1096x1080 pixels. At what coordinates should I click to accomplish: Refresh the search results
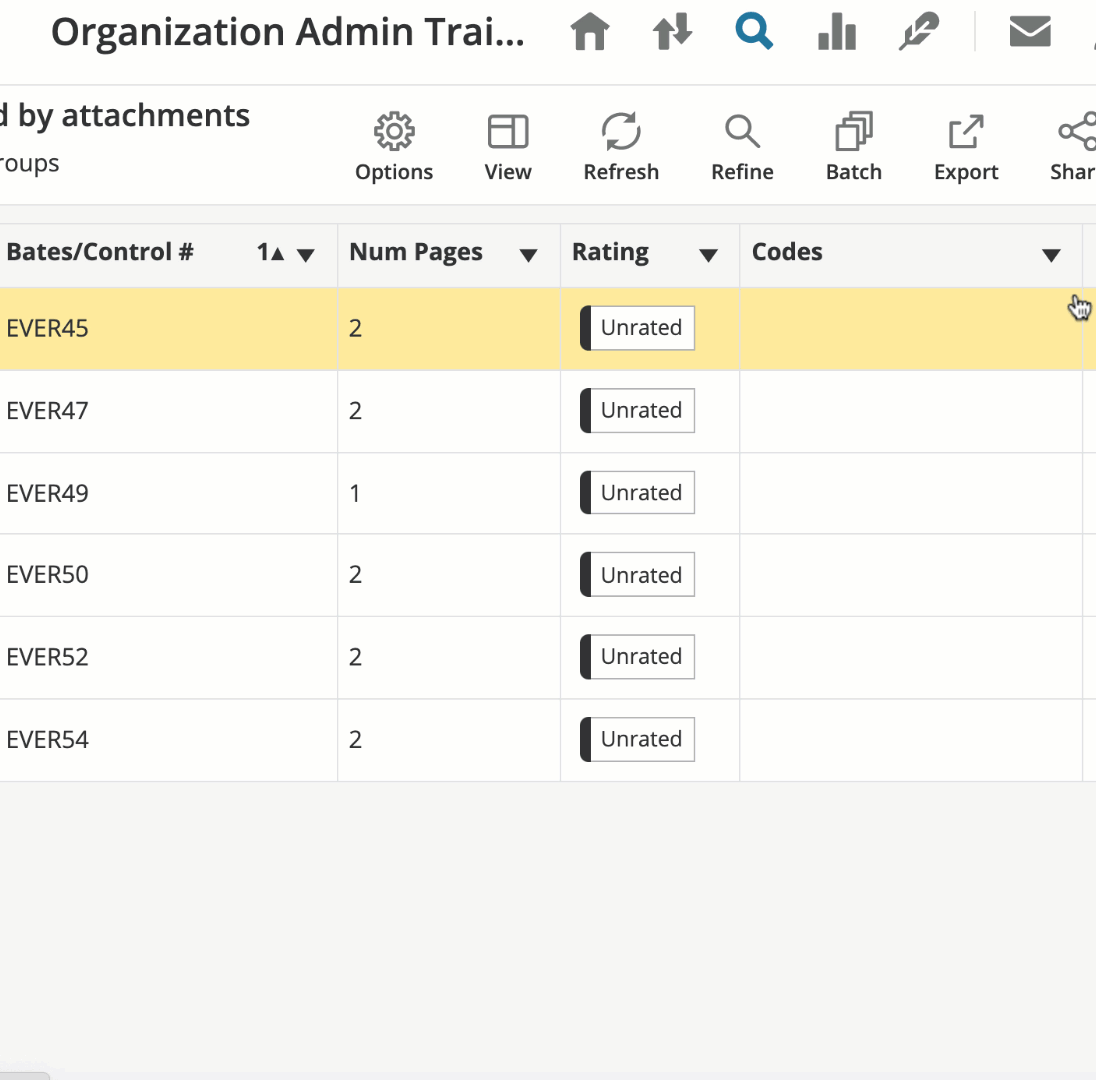point(621,147)
